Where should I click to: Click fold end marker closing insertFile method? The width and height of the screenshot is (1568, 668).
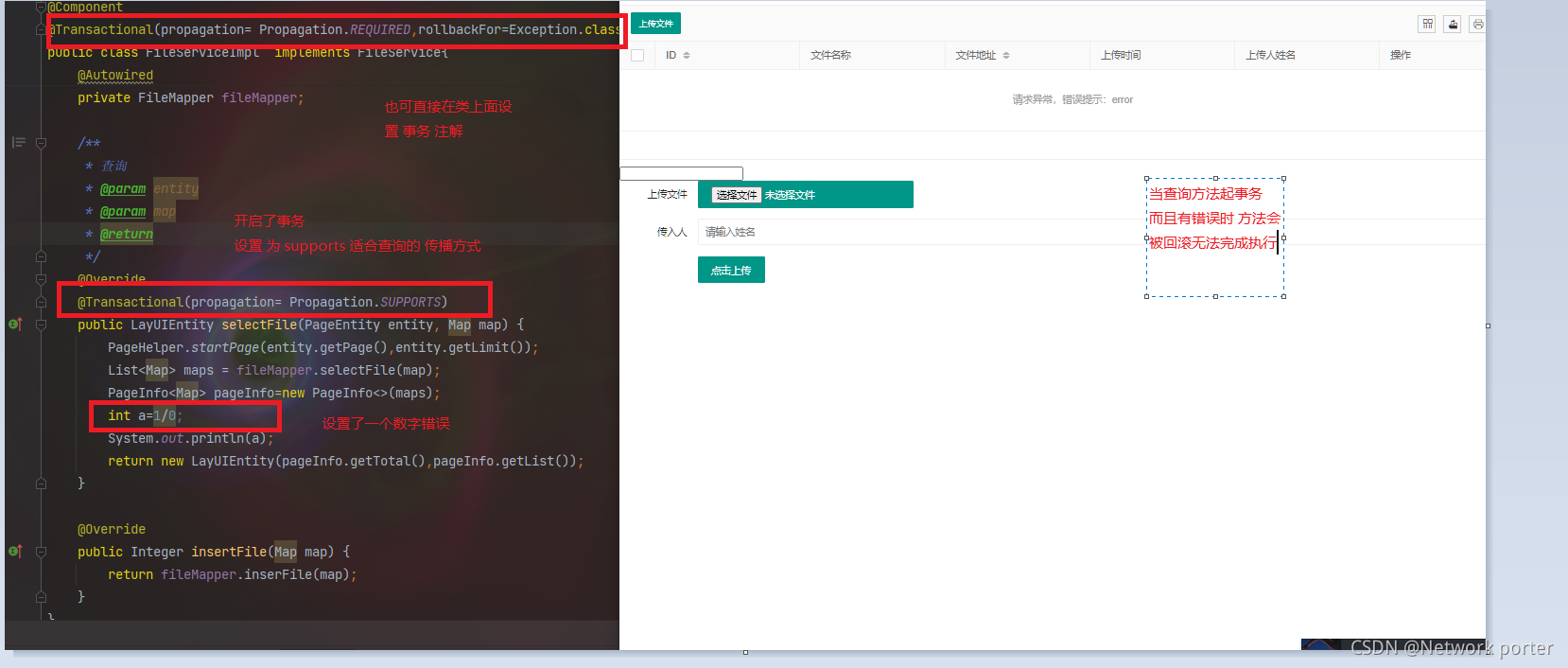point(41,597)
